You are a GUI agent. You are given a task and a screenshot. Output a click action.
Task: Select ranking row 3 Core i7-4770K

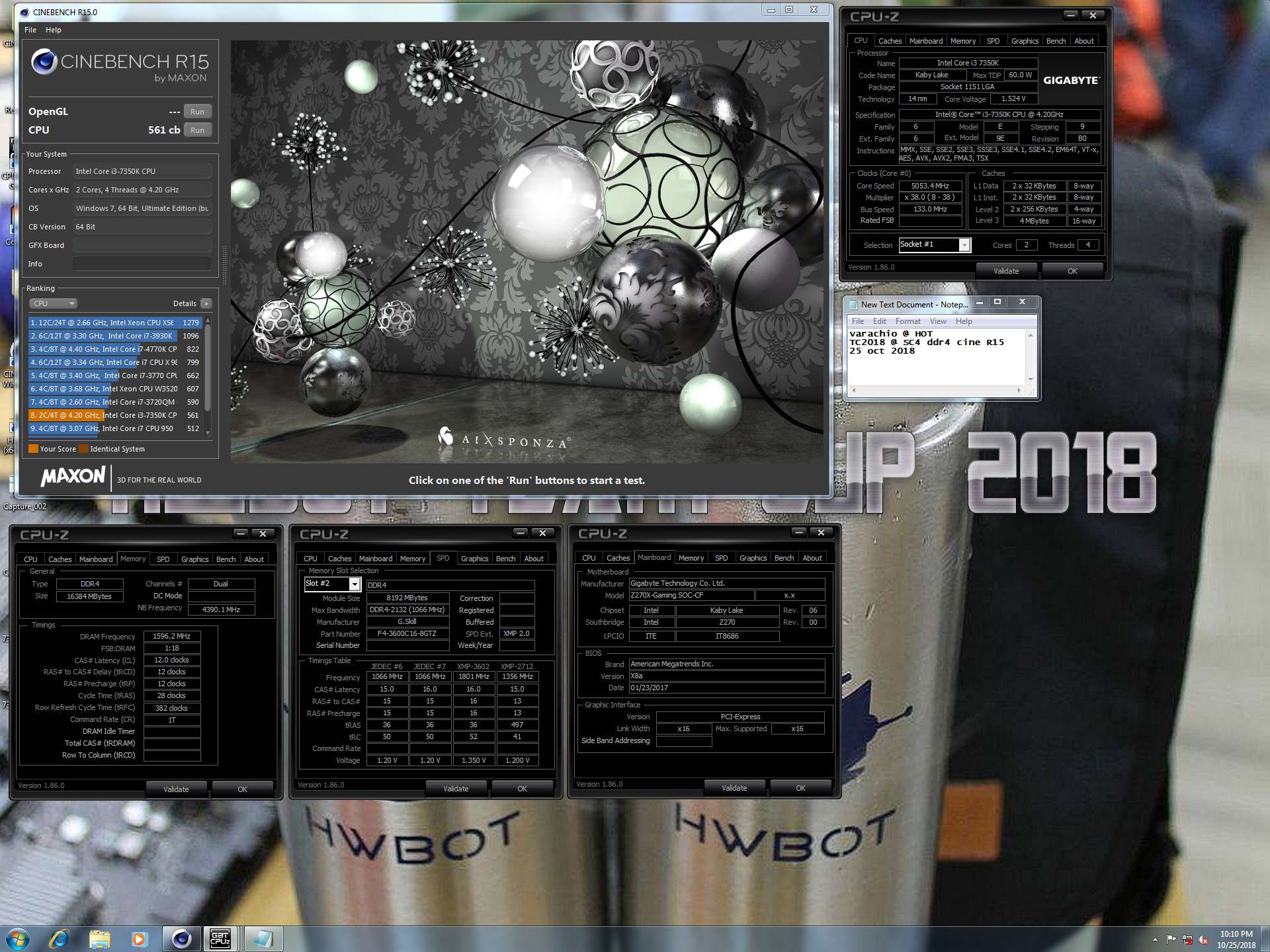115,349
